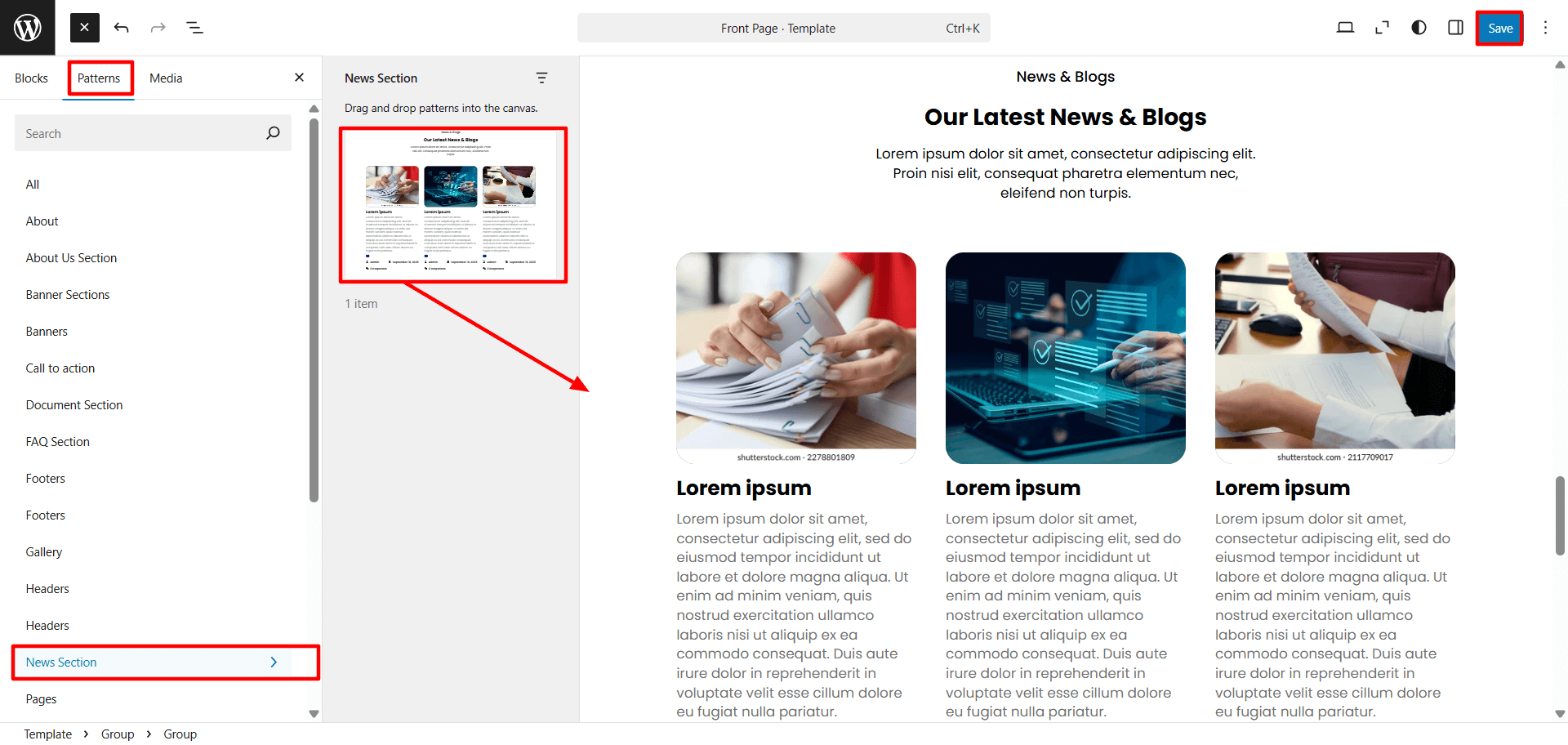Toggle the Settings sidebar panel icon

[1455, 28]
